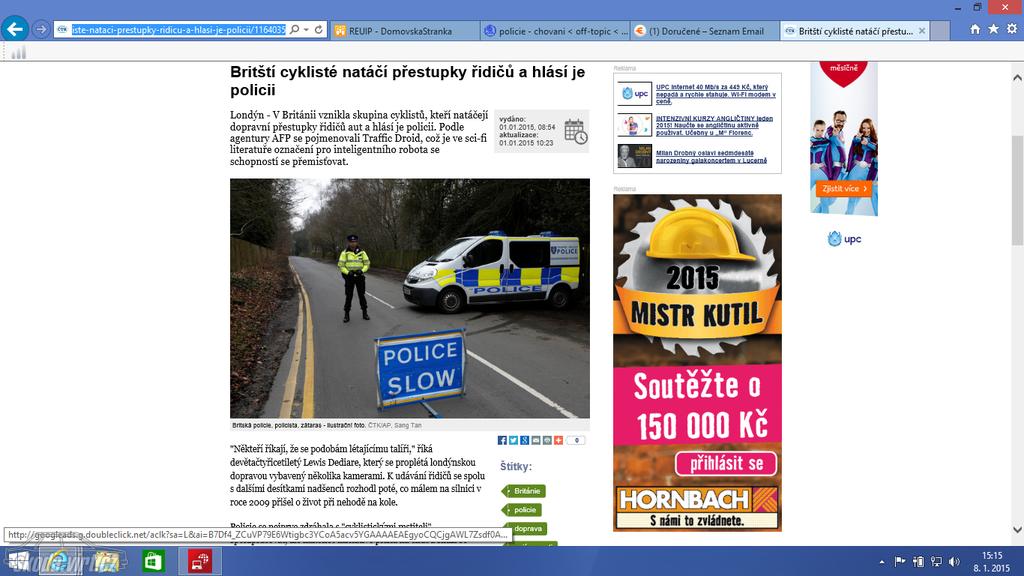Viewport: 1024px width, 576px height.
Task: Click the selected URL in address bar
Action: pos(178,29)
